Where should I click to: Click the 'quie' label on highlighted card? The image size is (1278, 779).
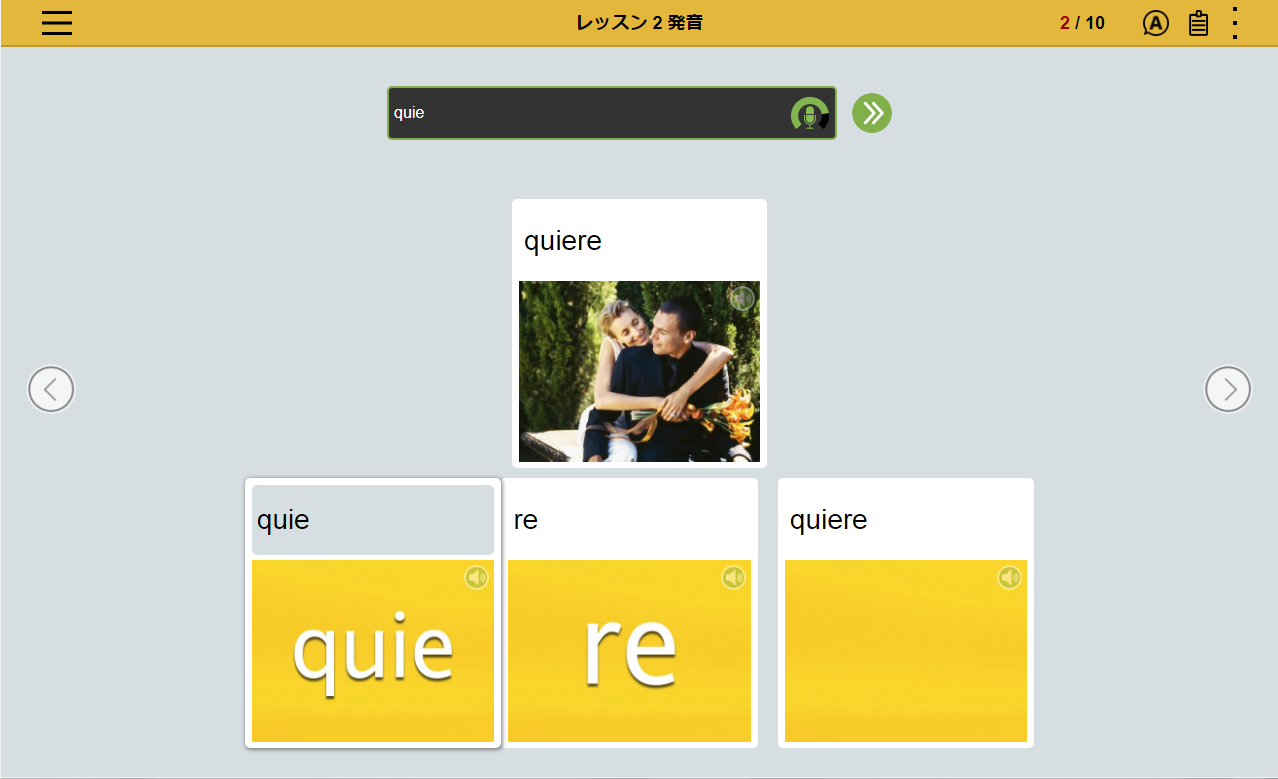(284, 520)
